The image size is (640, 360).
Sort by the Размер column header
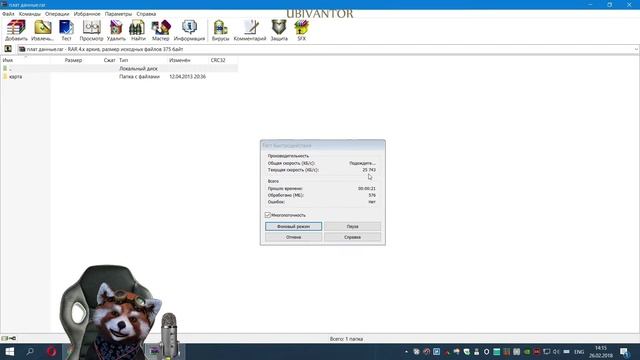click(73, 60)
